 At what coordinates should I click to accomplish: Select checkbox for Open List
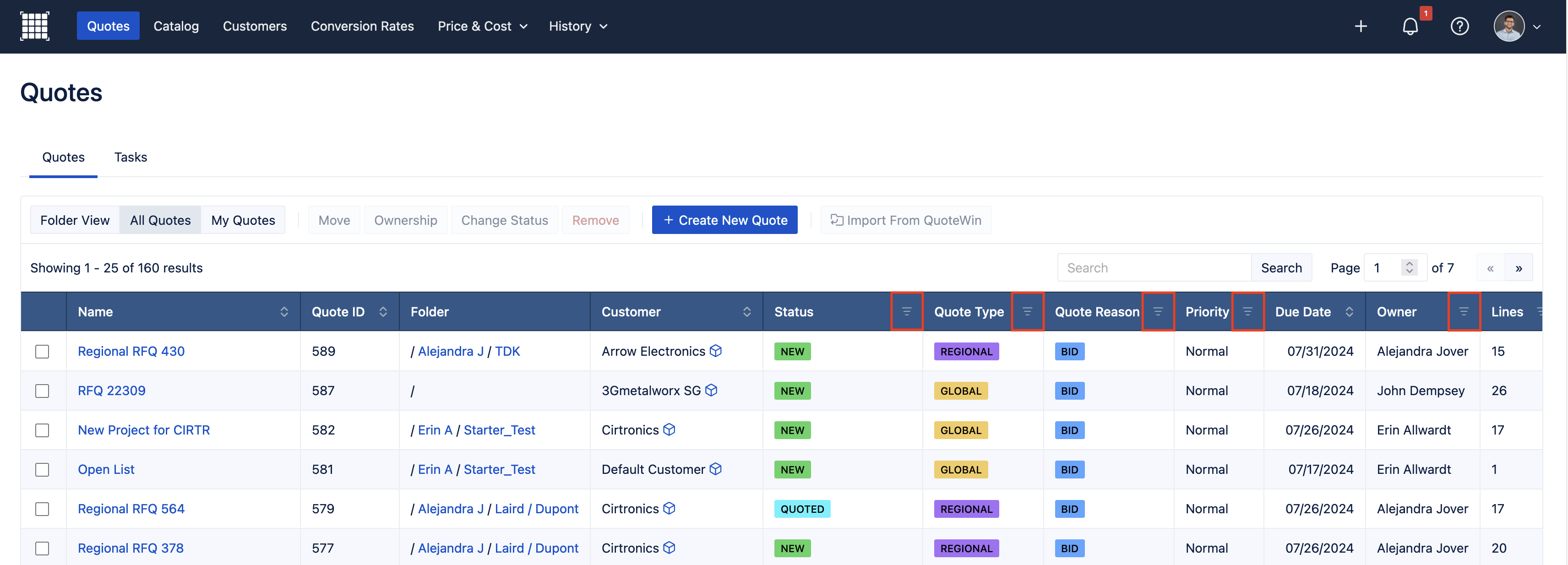coord(42,469)
